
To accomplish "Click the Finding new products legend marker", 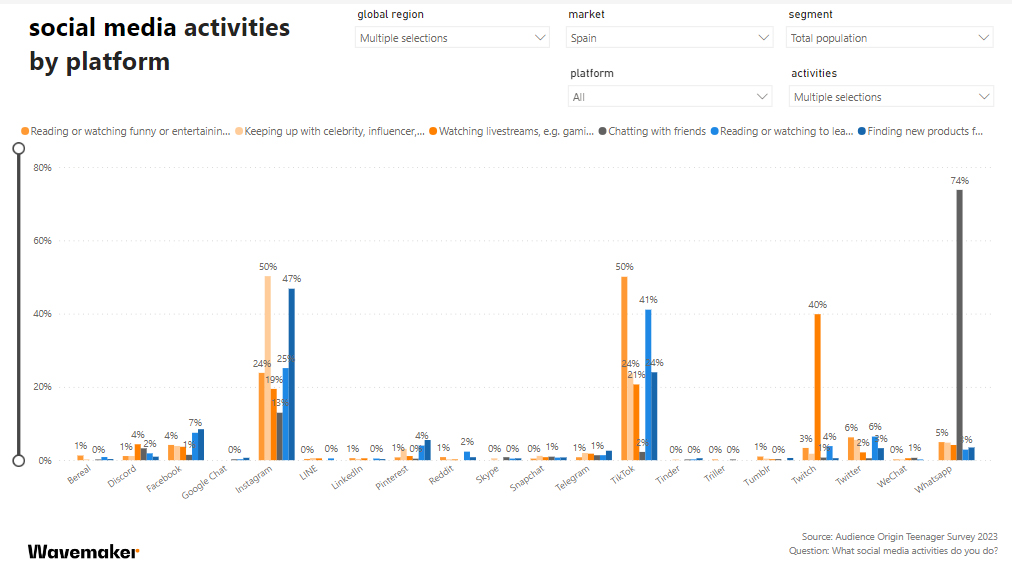I will (x=863, y=131).
